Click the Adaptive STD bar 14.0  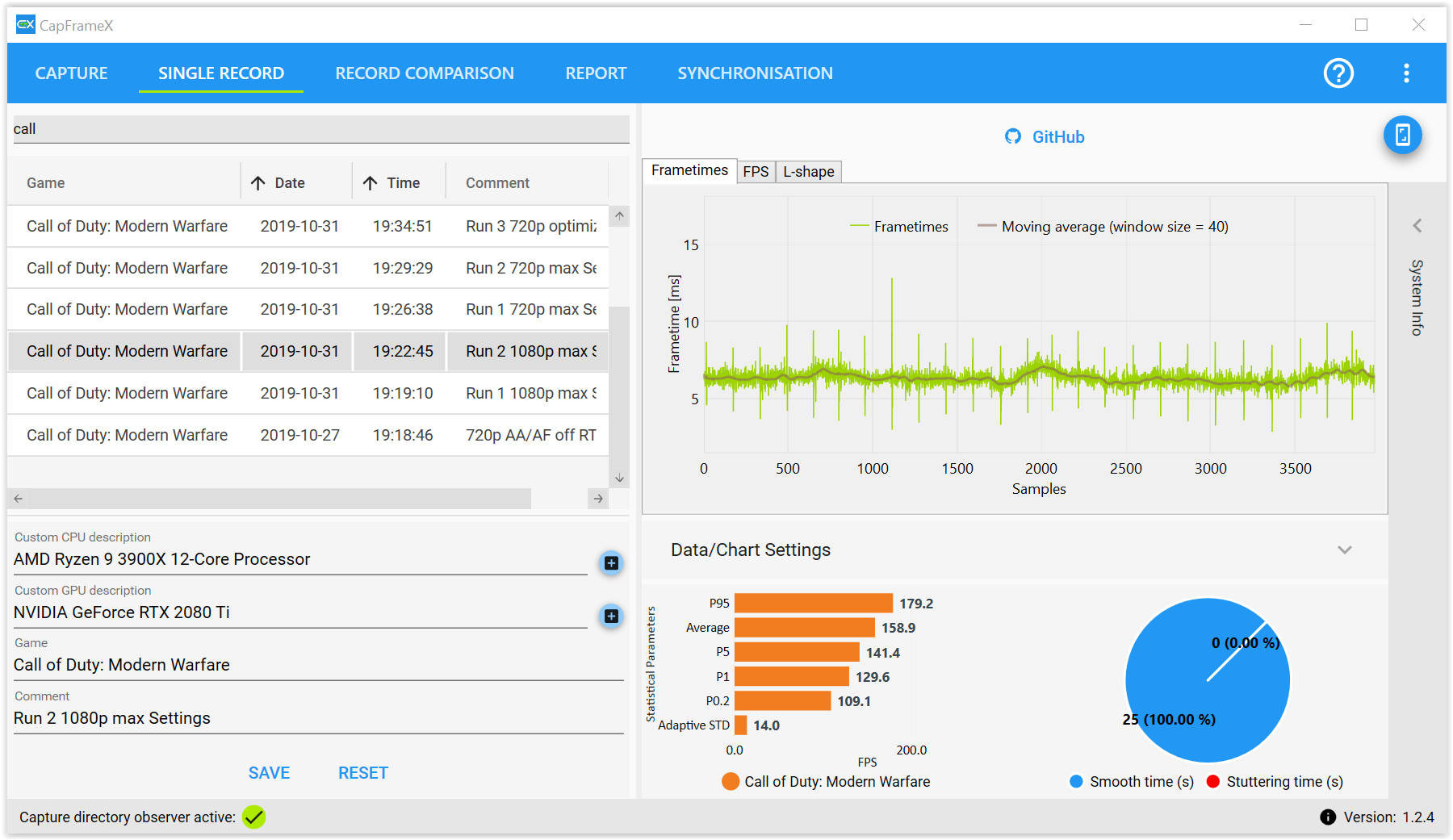tap(740, 725)
